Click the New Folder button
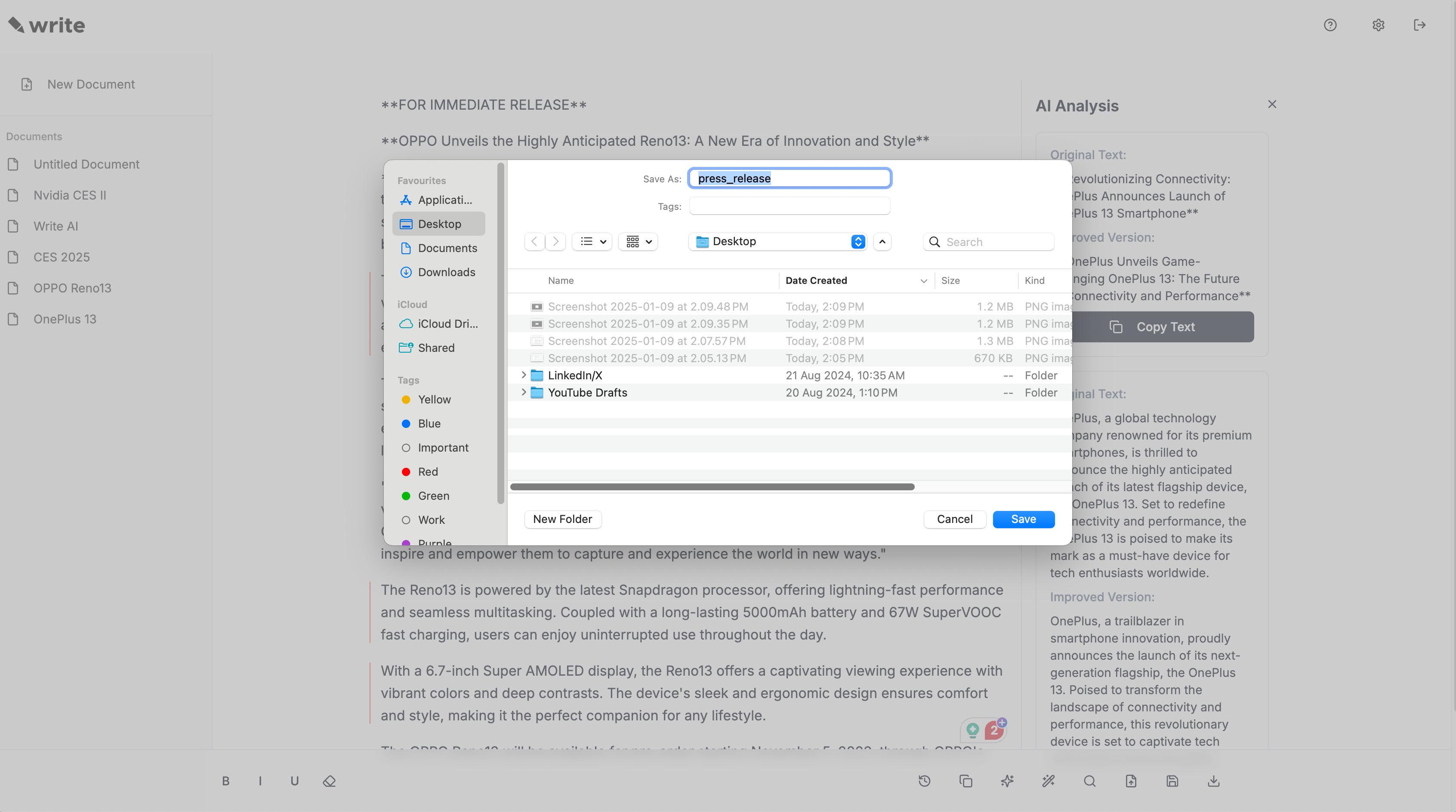Viewport: 1456px width, 812px height. point(562,519)
